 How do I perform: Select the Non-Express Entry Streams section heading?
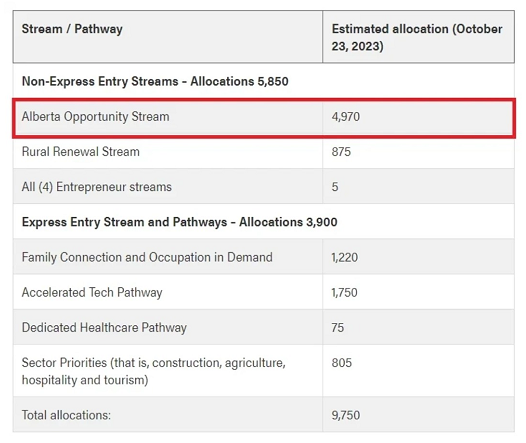click(x=155, y=81)
